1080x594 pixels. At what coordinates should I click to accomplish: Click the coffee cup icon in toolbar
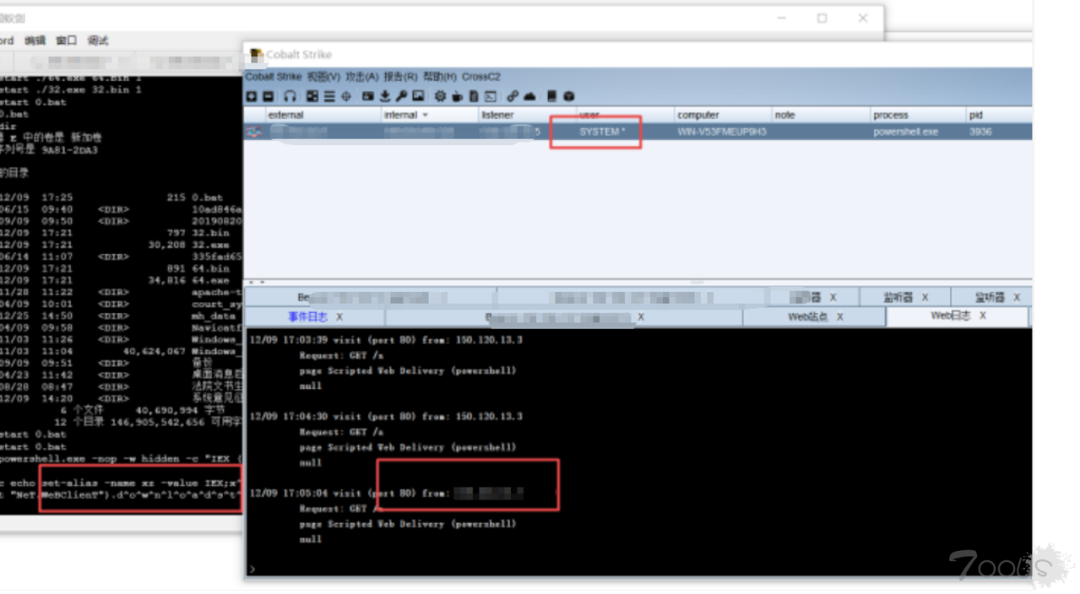(x=457, y=96)
